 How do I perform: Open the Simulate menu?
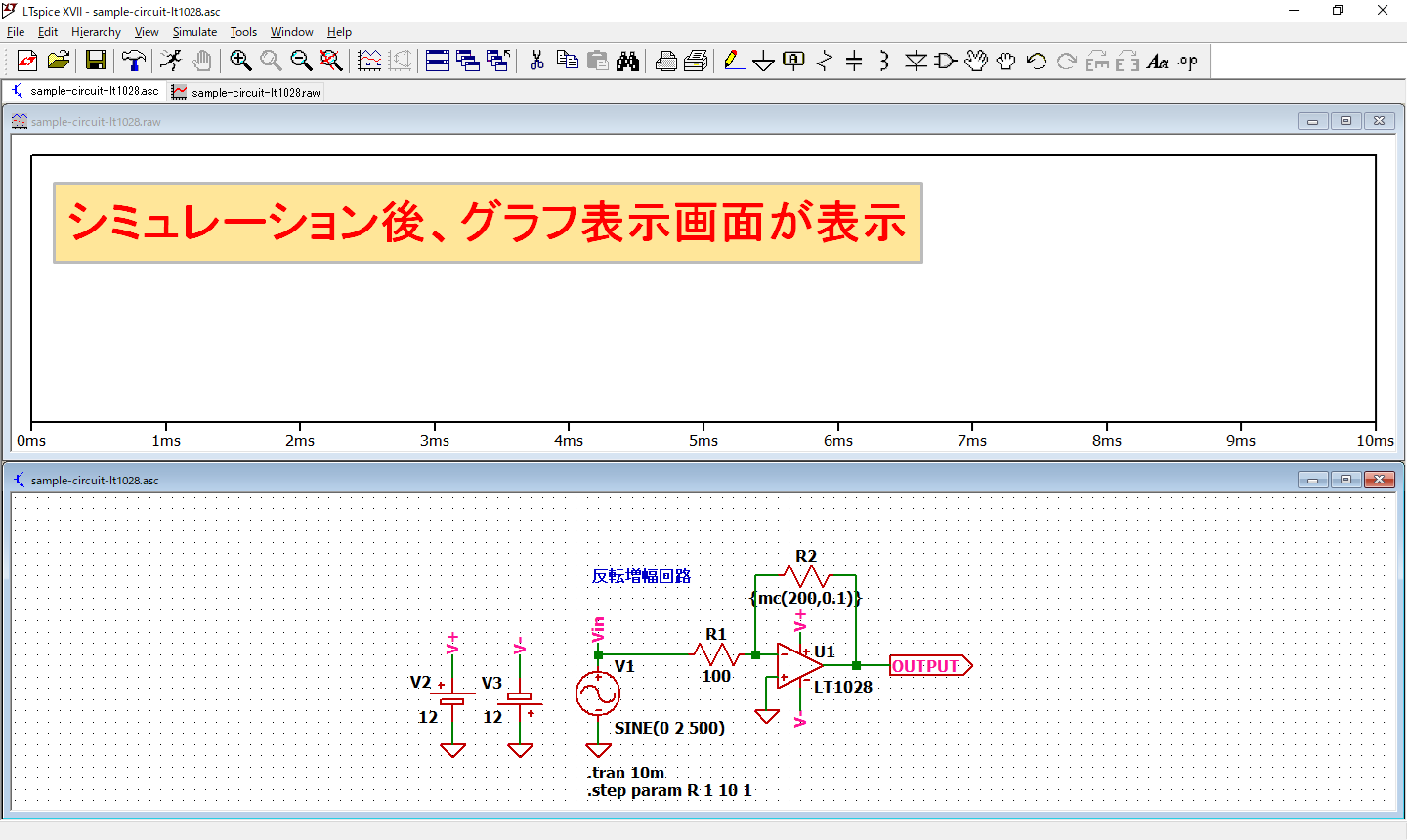pos(194,32)
